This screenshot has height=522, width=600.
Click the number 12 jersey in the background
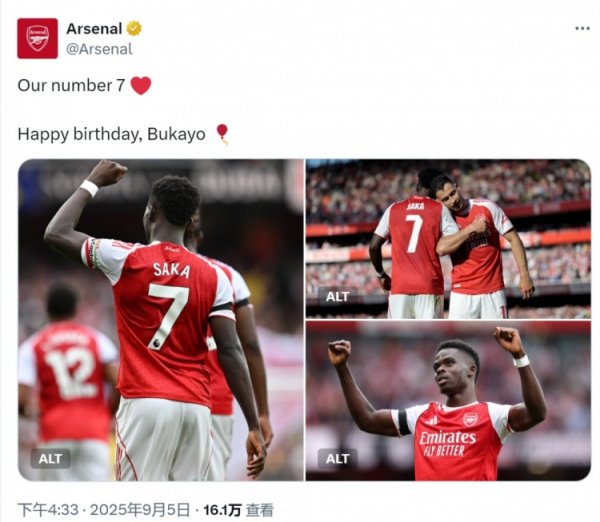(x=70, y=375)
